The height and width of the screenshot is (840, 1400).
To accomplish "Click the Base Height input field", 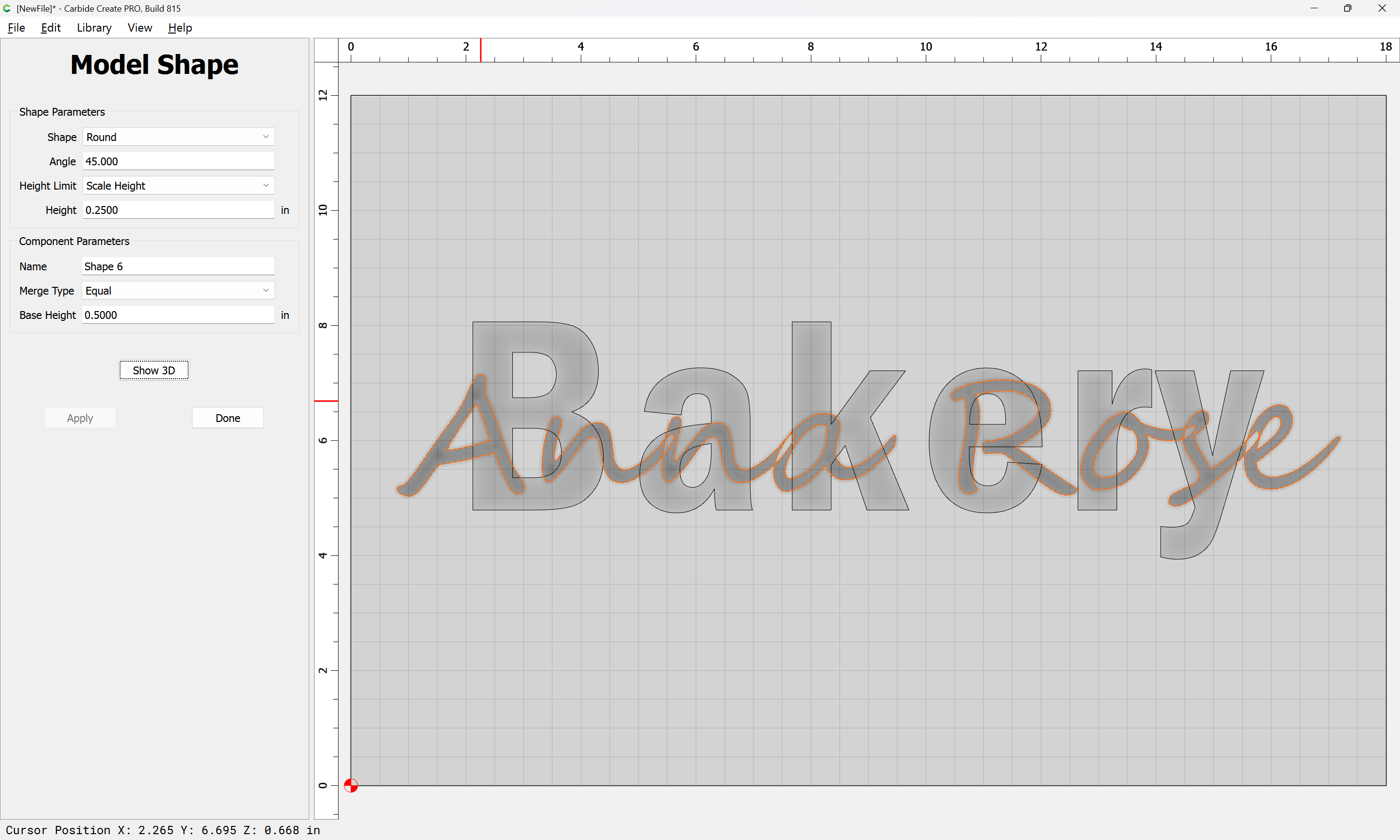I will (178, 315).
